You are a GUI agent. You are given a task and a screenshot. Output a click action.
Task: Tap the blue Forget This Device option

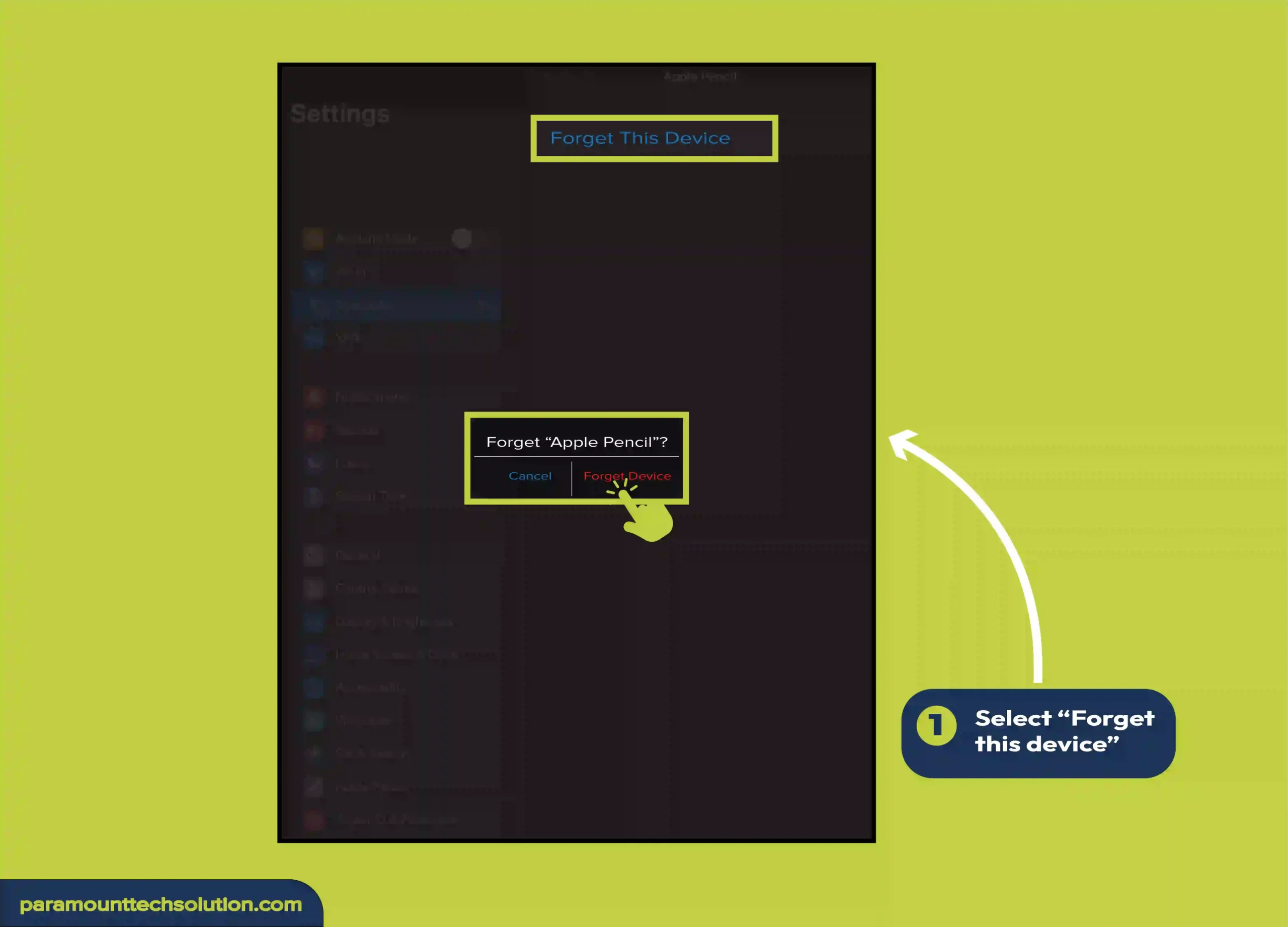[640, 138]
